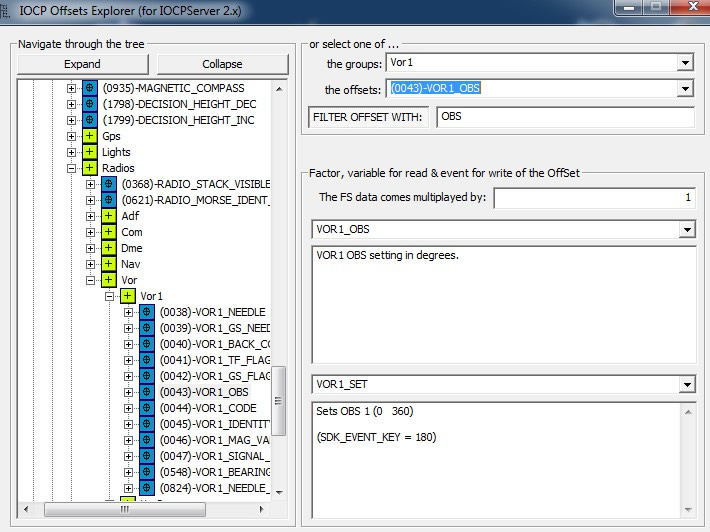Click the blue icon beside (0935)-MAGNETIC_COMPASS
This screenshot has width=710, height=532.
90,88
